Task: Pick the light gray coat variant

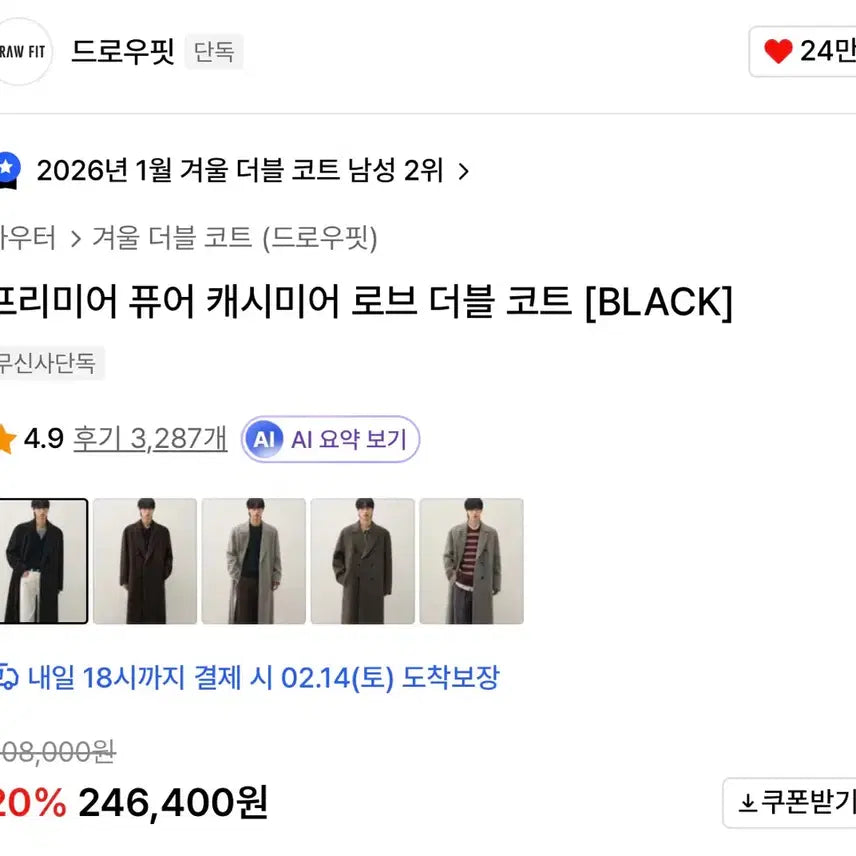Action: 254,561
